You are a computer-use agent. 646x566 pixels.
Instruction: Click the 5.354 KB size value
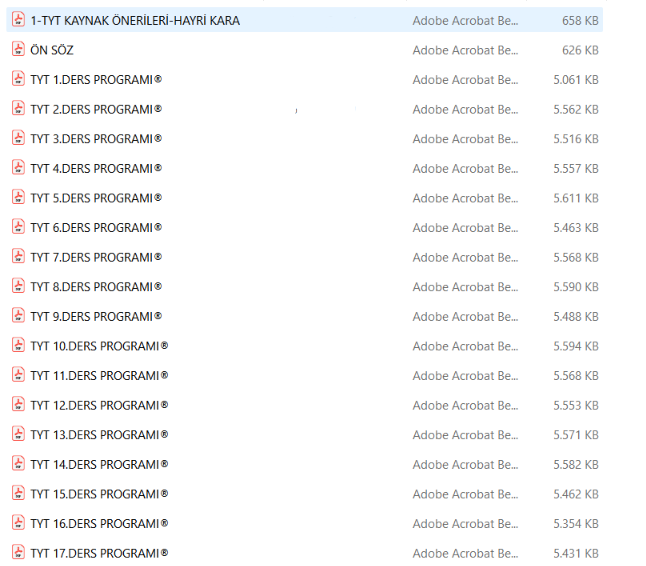[576, 524]
